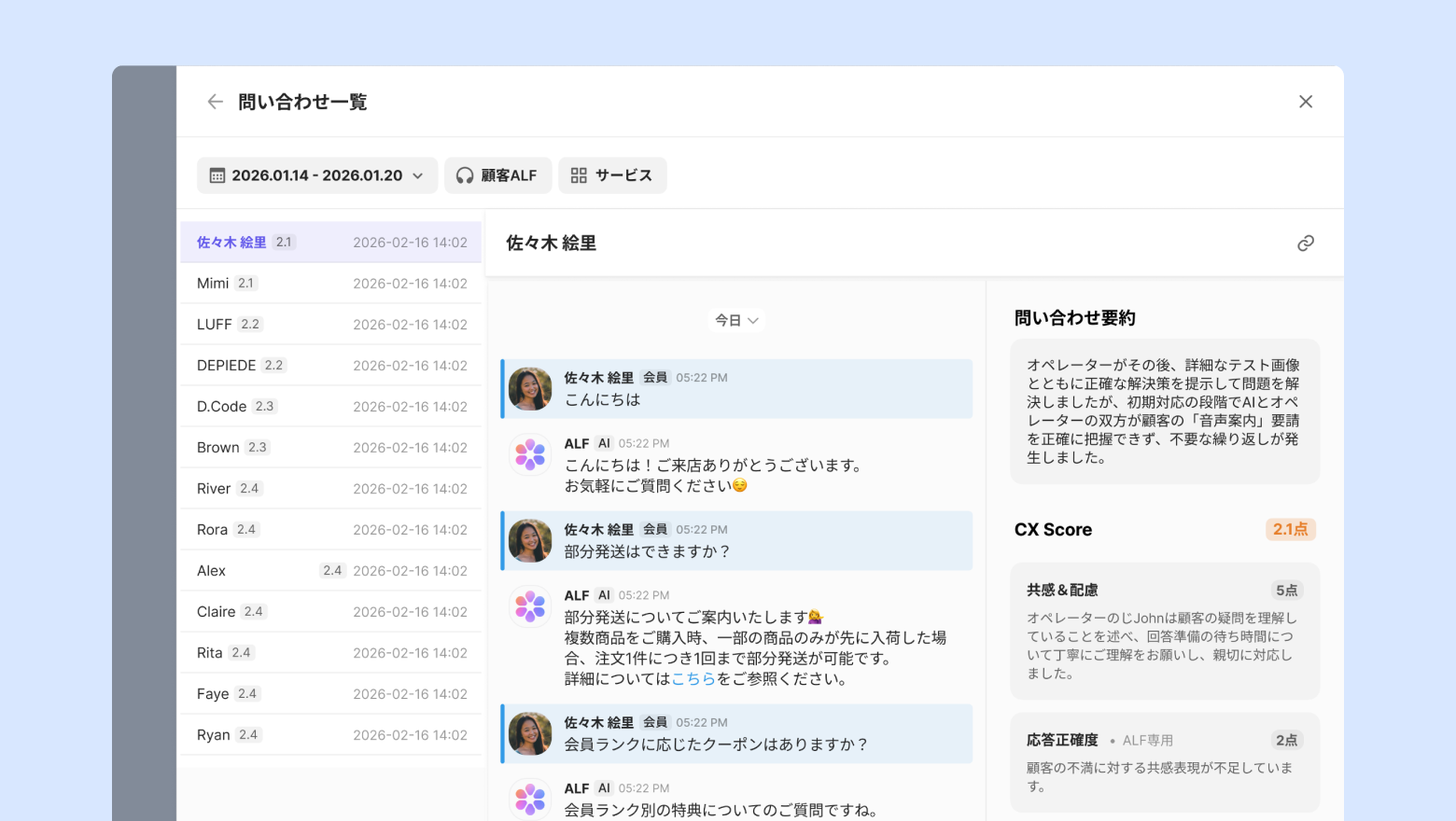Click the 会員 tag on 部分発送 message

point(655,529)
